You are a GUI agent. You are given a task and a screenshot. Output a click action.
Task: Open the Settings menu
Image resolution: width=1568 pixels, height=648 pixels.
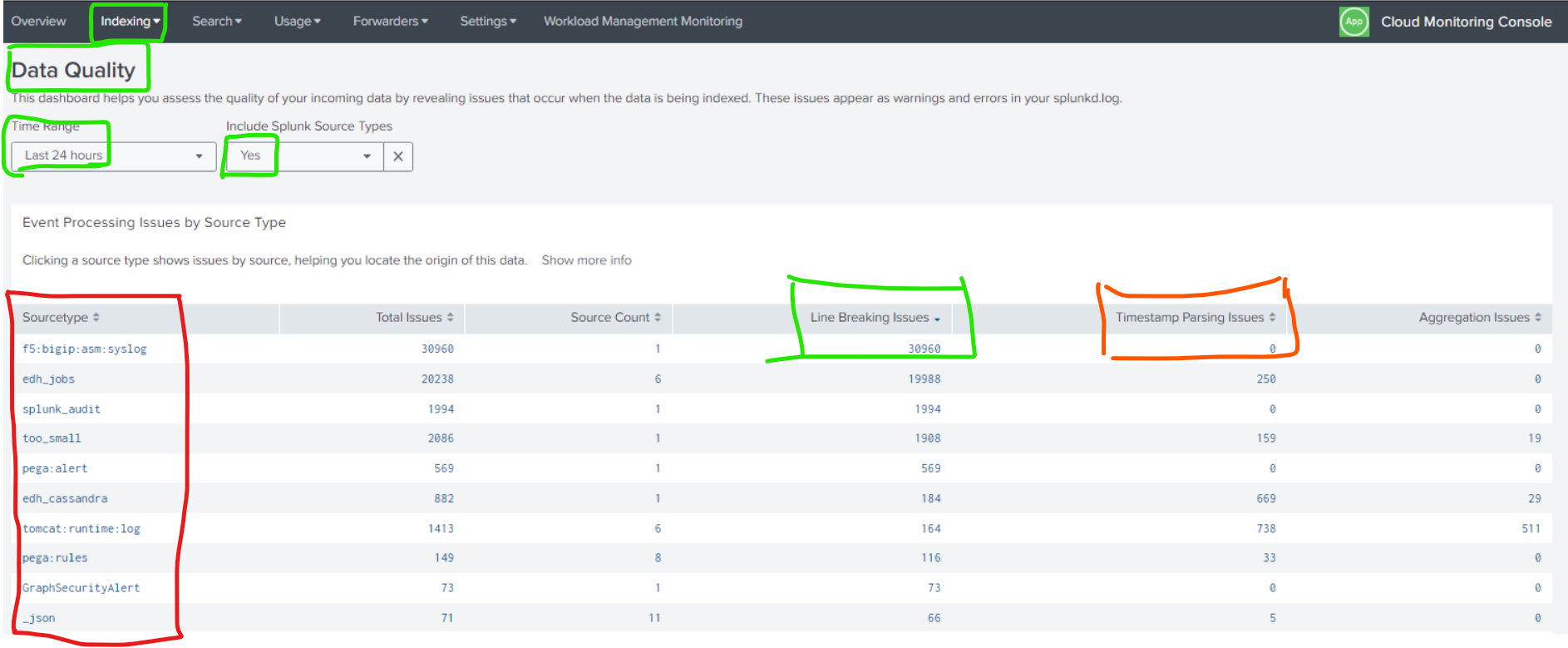click(x=488, y=22)
